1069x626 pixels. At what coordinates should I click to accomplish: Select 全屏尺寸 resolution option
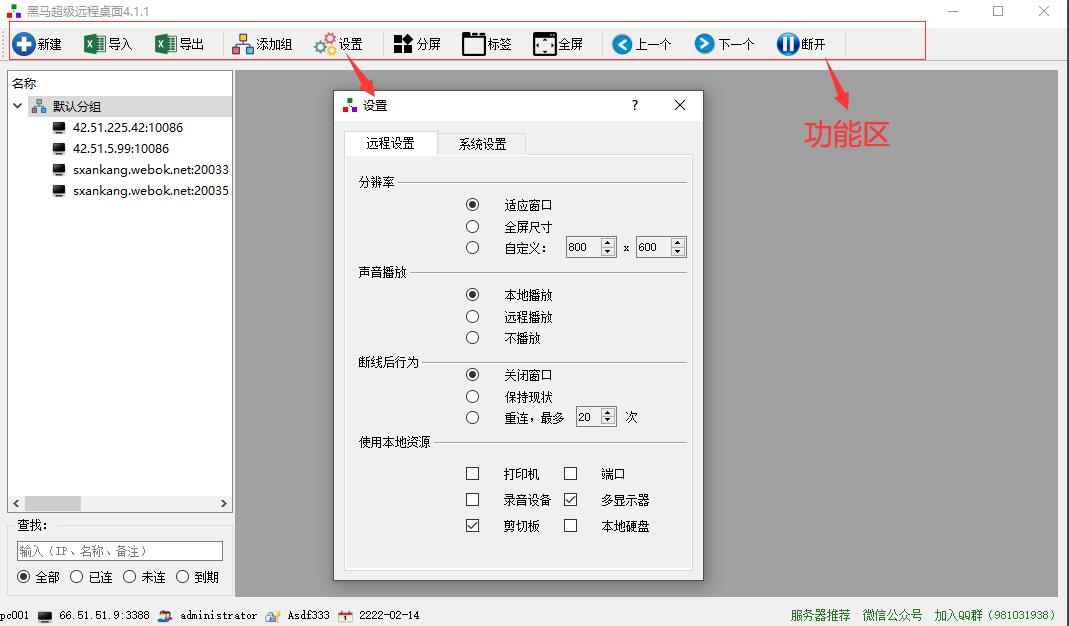point(472,226)
